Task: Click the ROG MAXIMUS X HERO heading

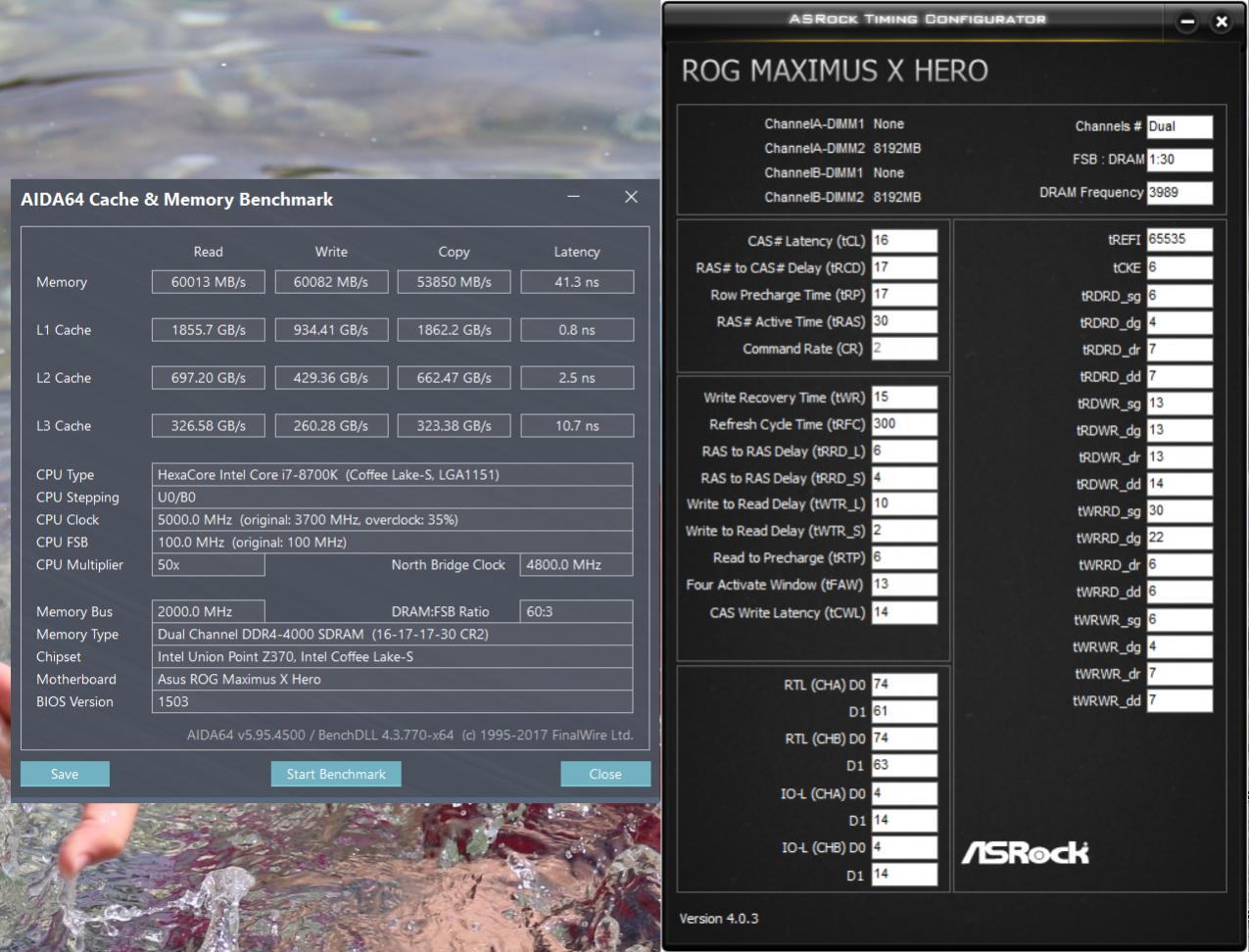Action: click(835, 71)
